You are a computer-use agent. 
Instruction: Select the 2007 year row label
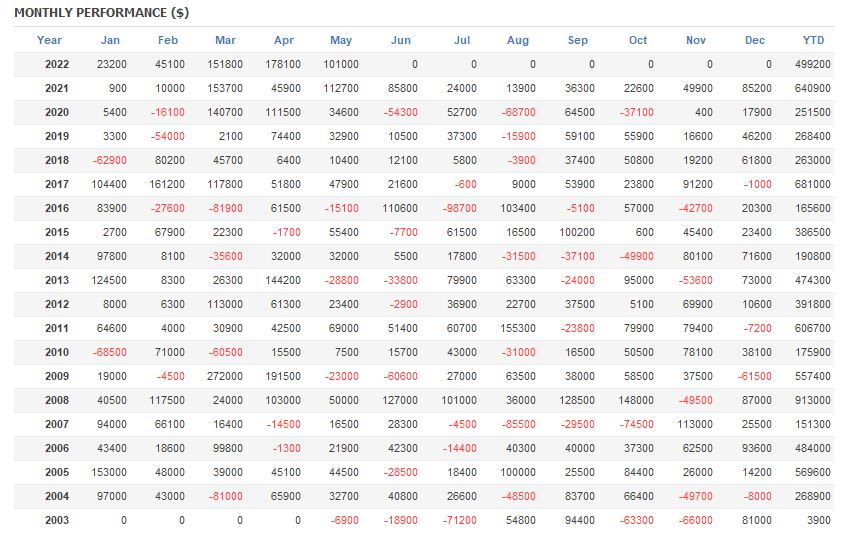[57, 424]
